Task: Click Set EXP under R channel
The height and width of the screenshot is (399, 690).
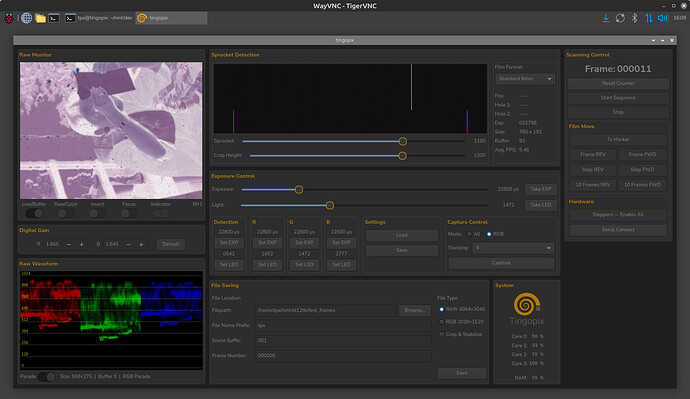Action: 267,243
